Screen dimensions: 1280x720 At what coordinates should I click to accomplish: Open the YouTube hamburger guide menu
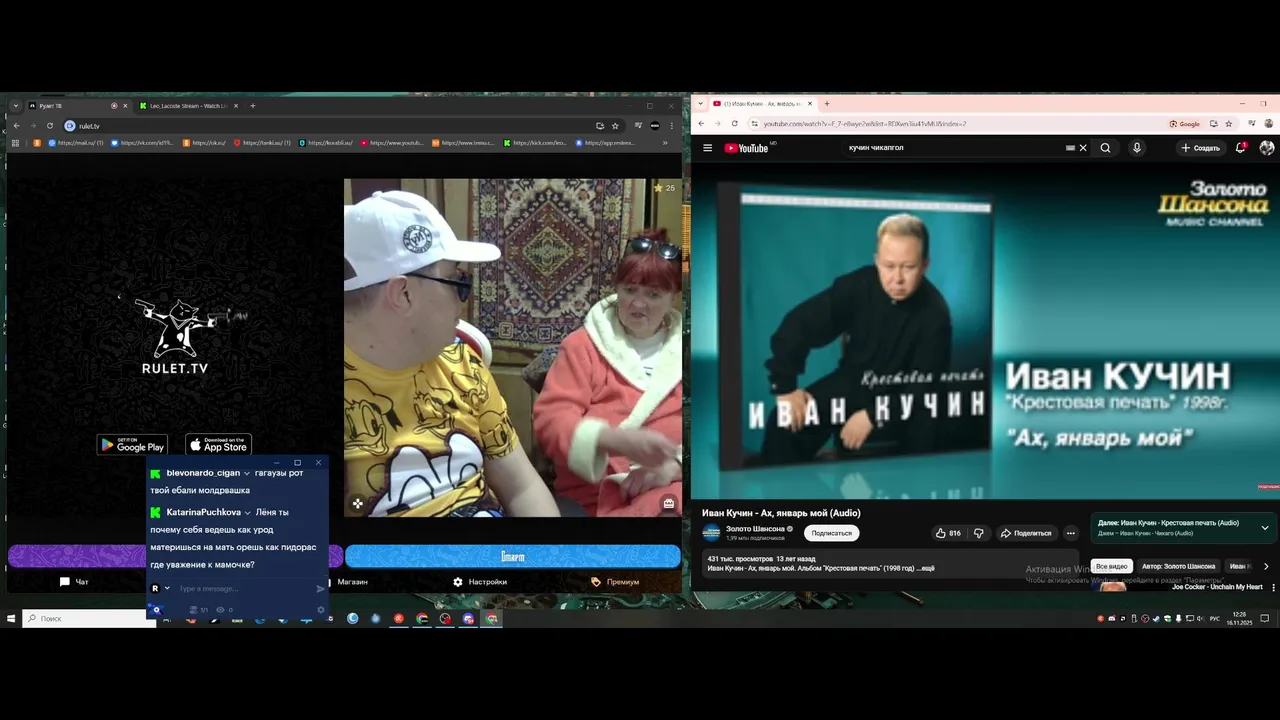(707, 148)
